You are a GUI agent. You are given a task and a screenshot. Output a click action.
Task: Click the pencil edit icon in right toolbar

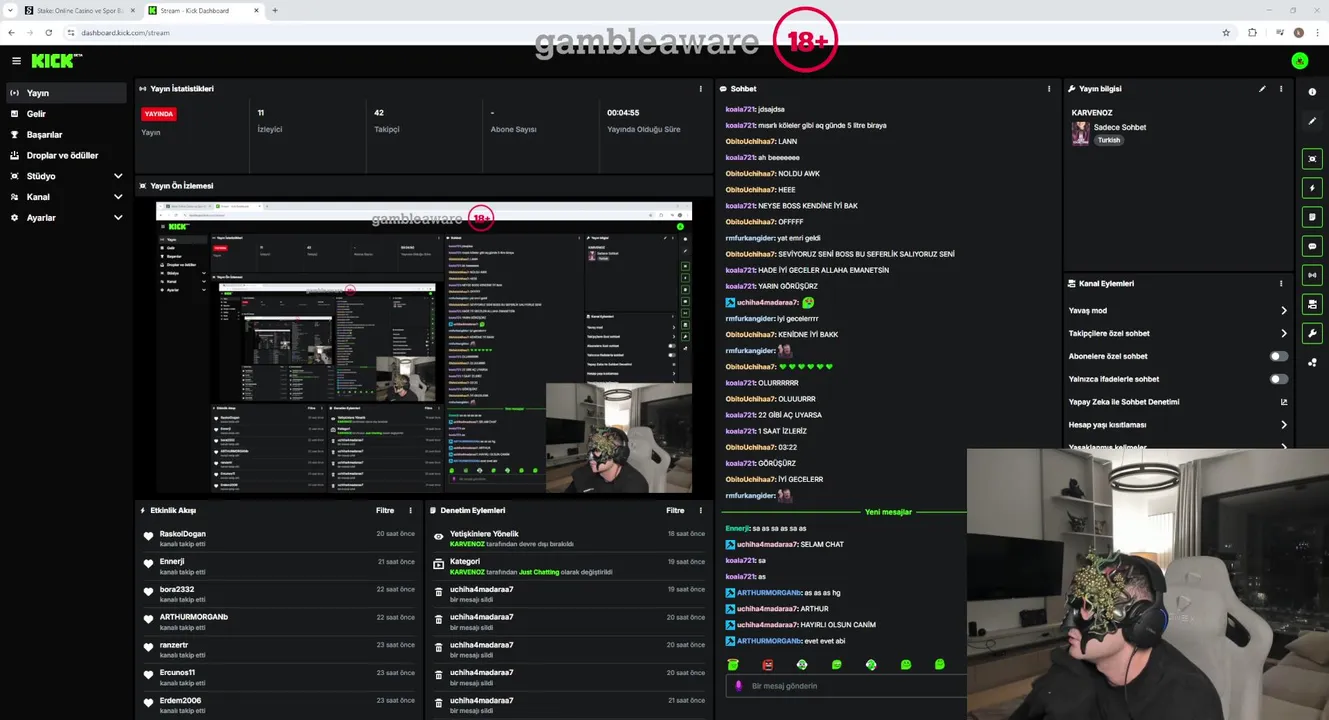click(x=1312, y=121)
